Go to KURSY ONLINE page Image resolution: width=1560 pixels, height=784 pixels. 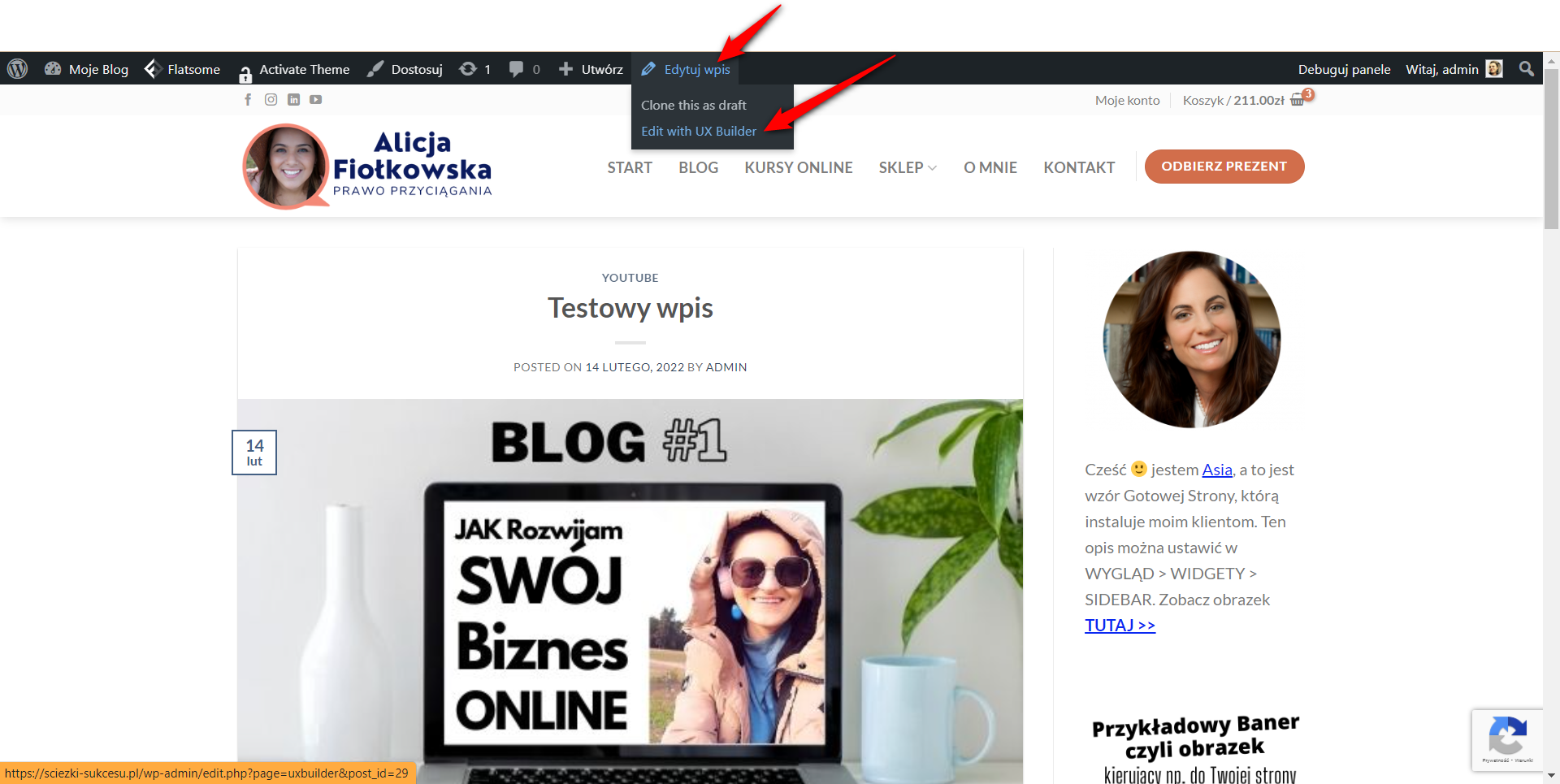[798, 167]
